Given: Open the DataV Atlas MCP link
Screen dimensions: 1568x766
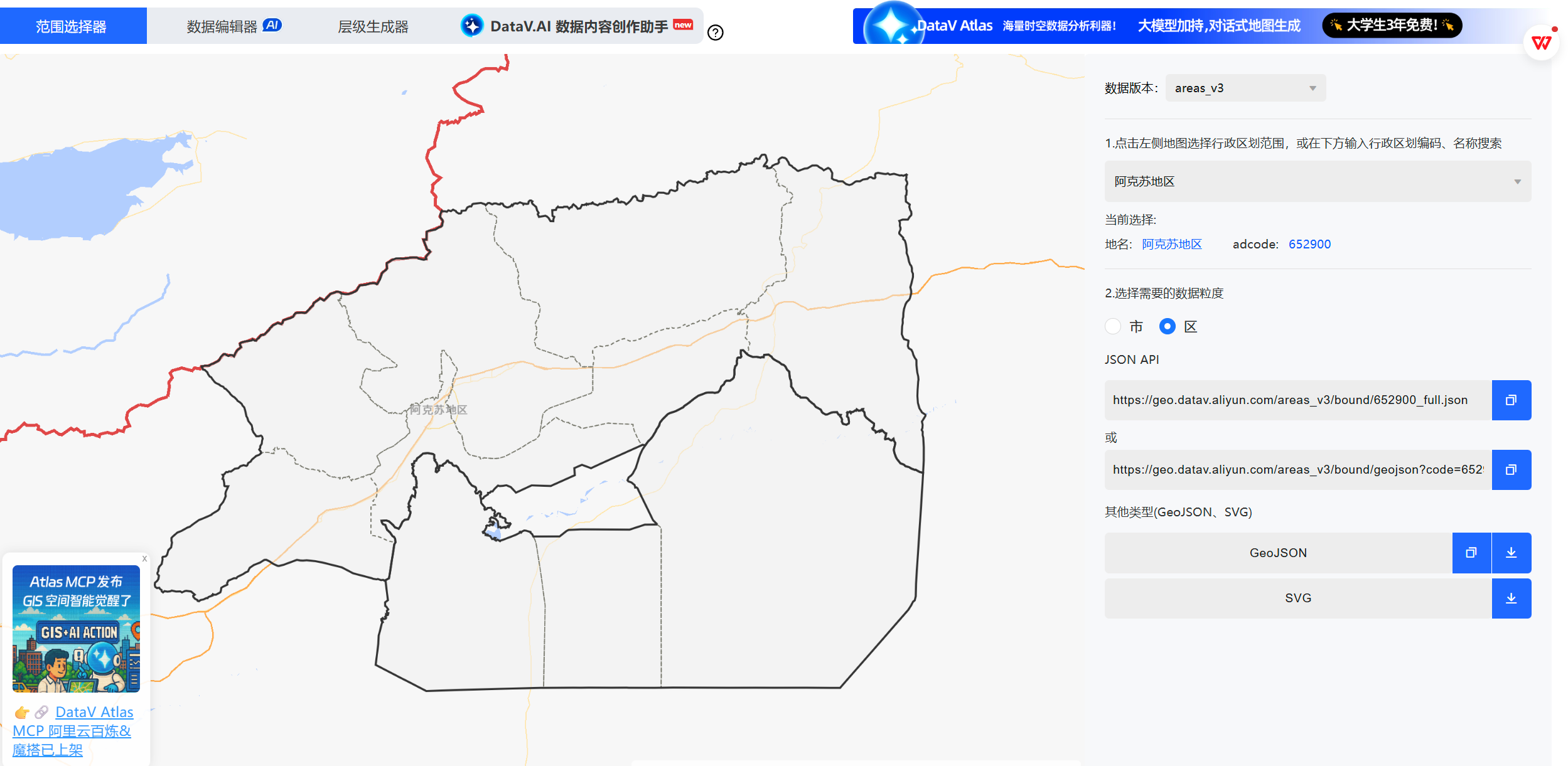Looking at the screenshot, I should tap(73, 731).
